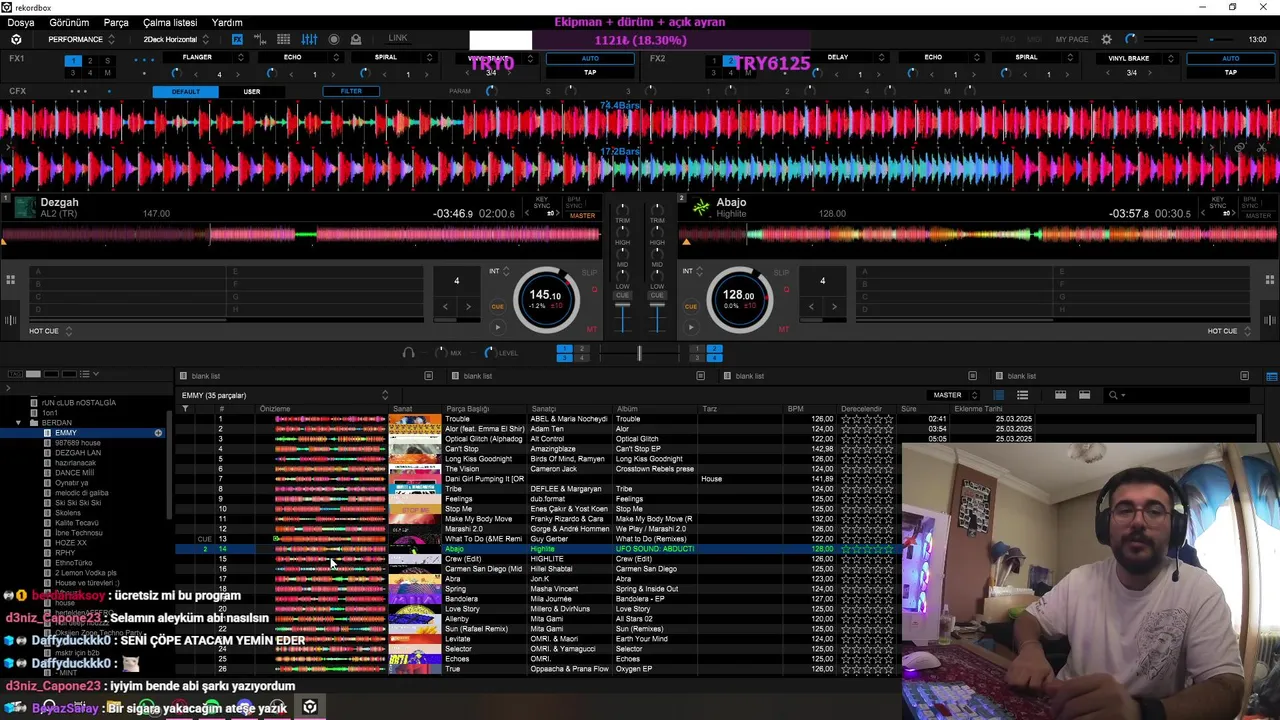Toggle deck 2 pad grid icon

pyautogui.click(x=1270, y=280)
